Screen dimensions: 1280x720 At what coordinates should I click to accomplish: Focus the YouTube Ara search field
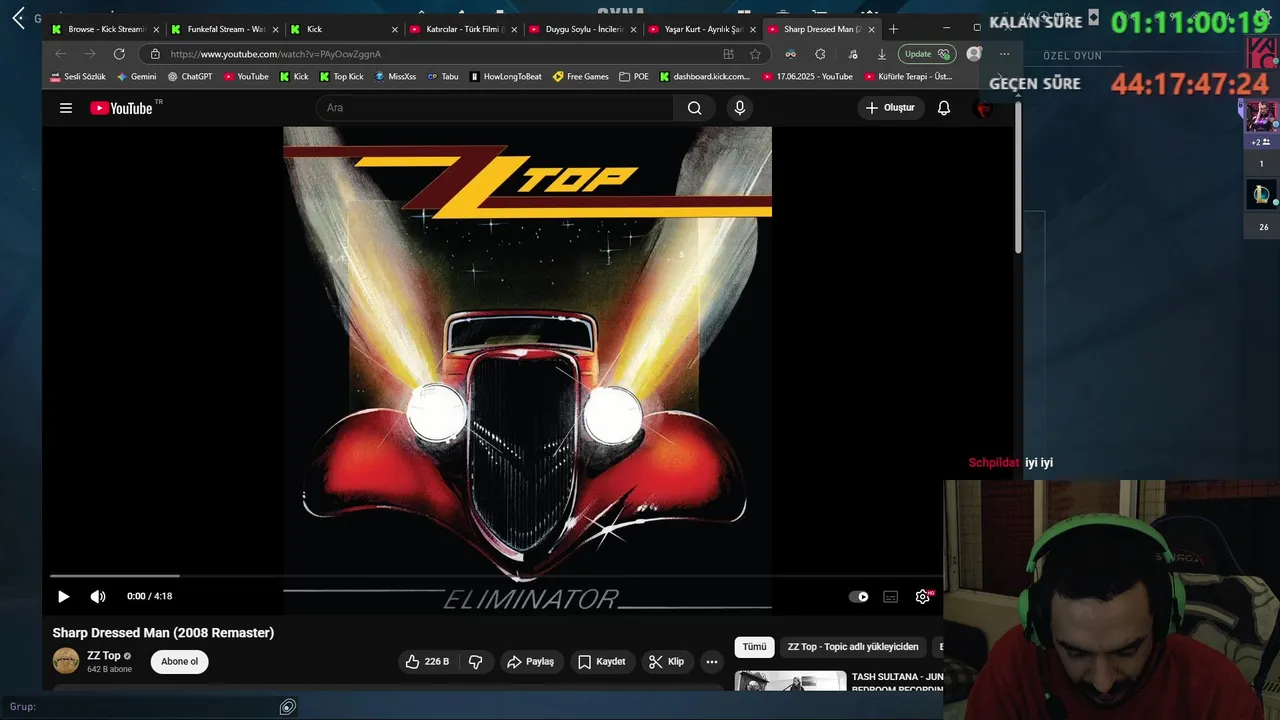click(495, 108)
